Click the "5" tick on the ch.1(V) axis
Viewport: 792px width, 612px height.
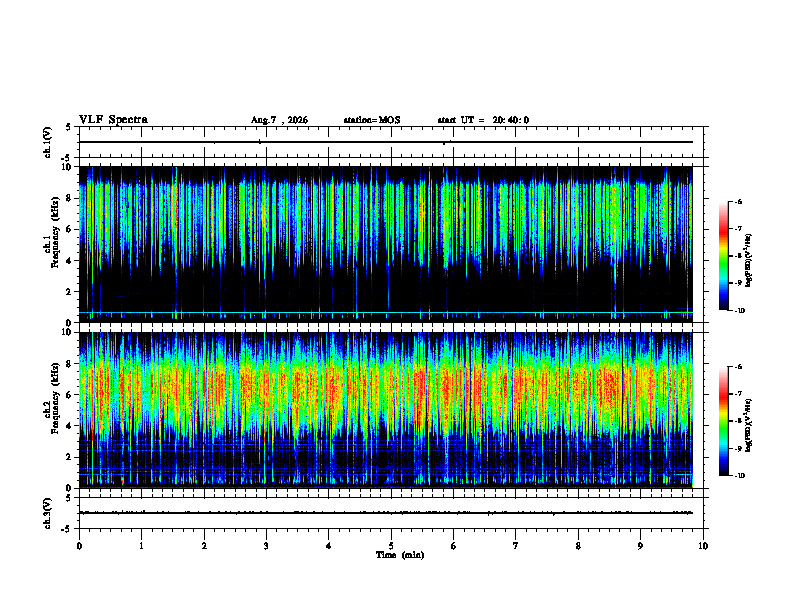tap(70, 128)
